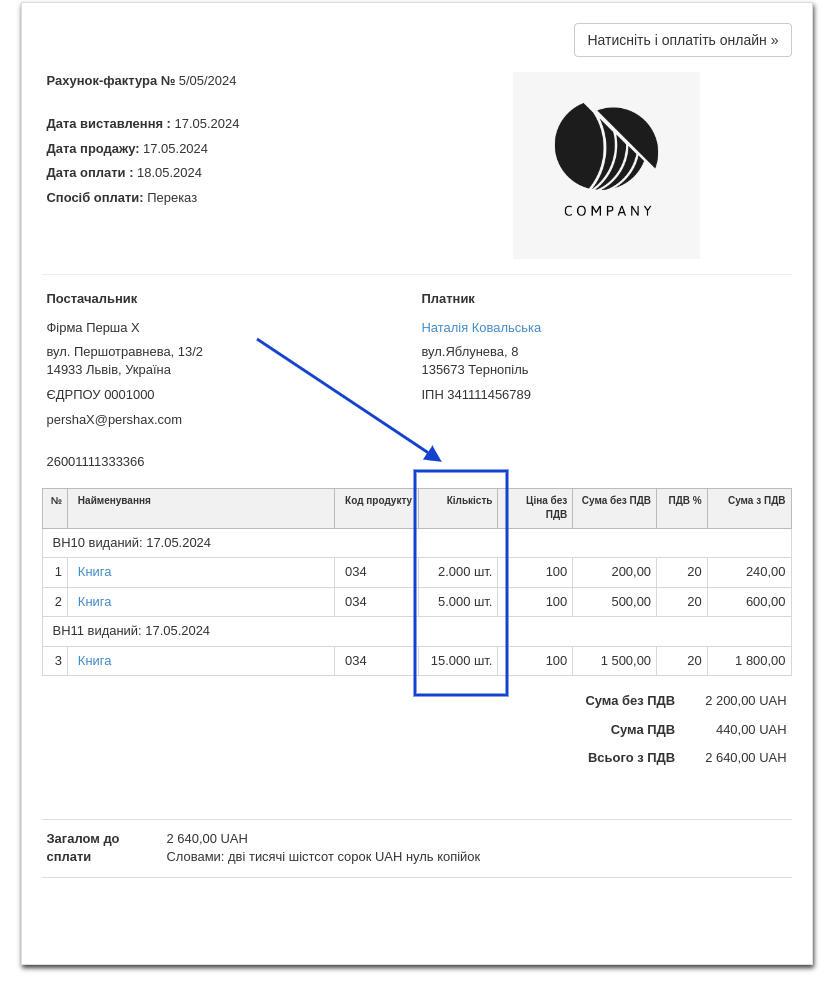Click the bank account number 26001111333366

click(x=95, y=462)
